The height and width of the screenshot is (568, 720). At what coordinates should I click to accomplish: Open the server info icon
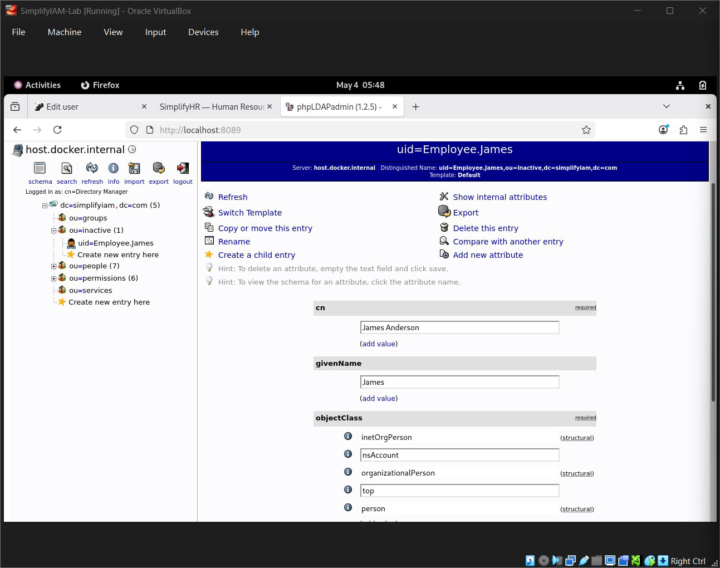(x=113, y=168)
